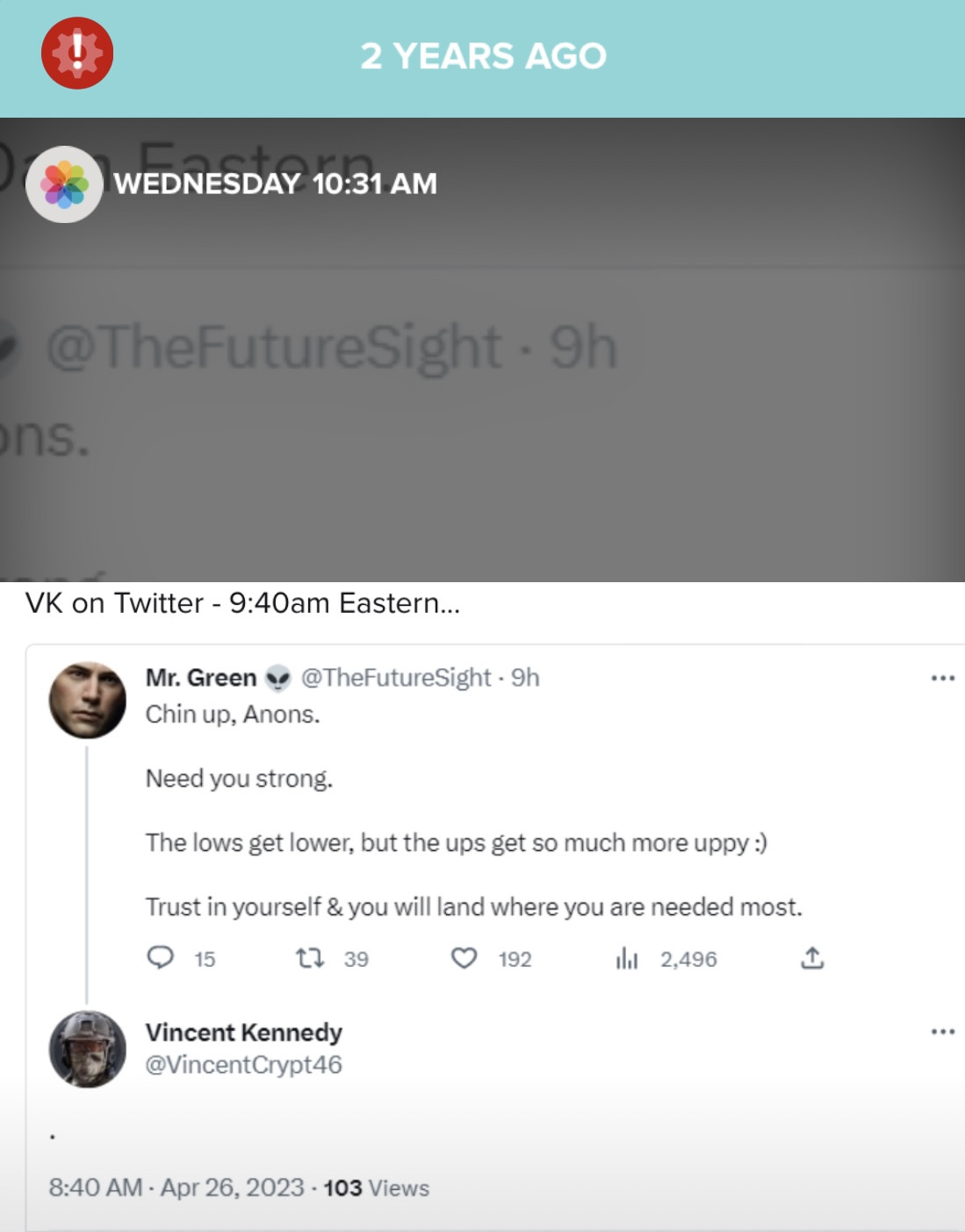Click the red alert gear icon

77,54
